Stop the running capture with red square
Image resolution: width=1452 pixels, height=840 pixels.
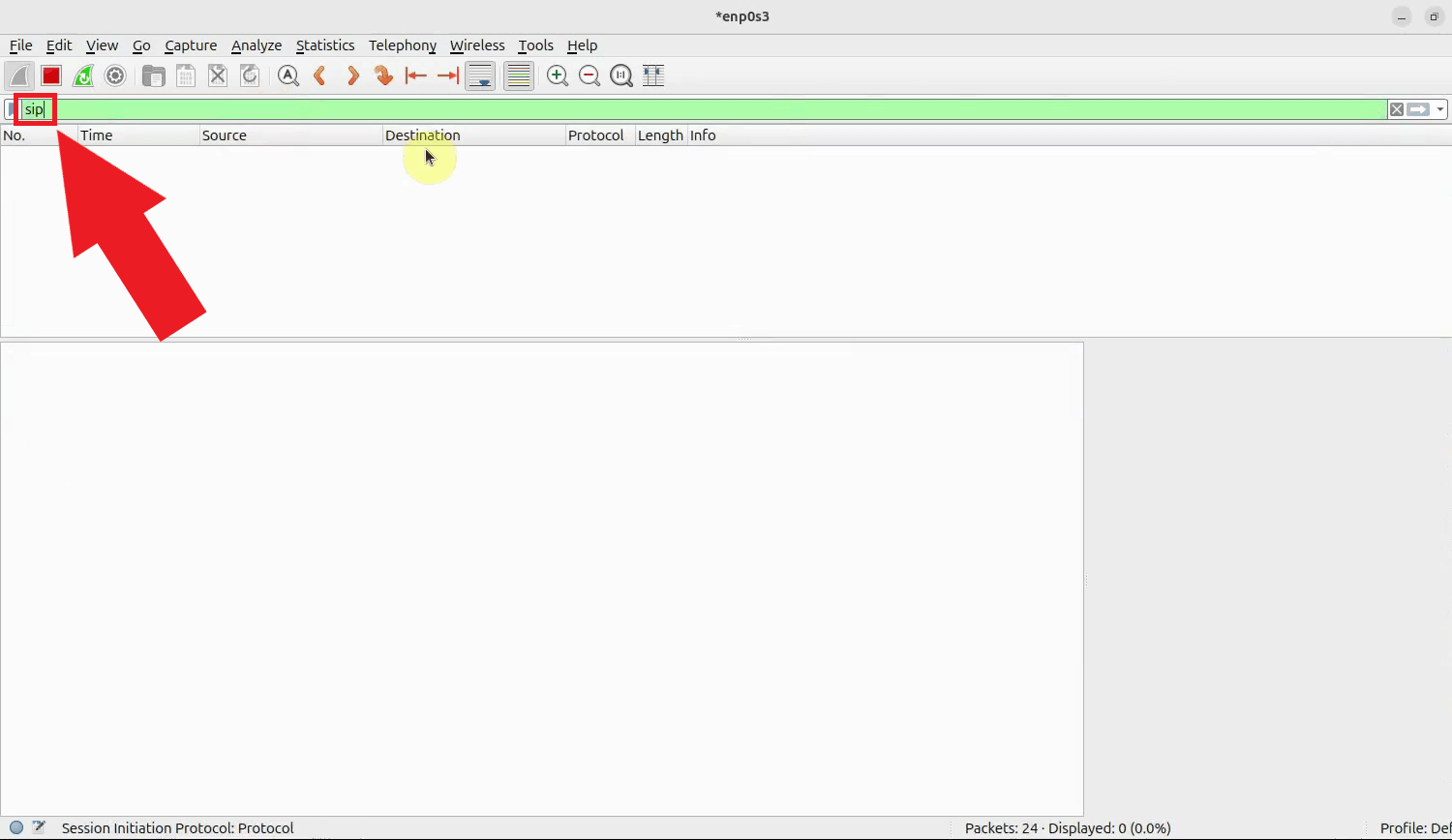[x=51, y=75]
